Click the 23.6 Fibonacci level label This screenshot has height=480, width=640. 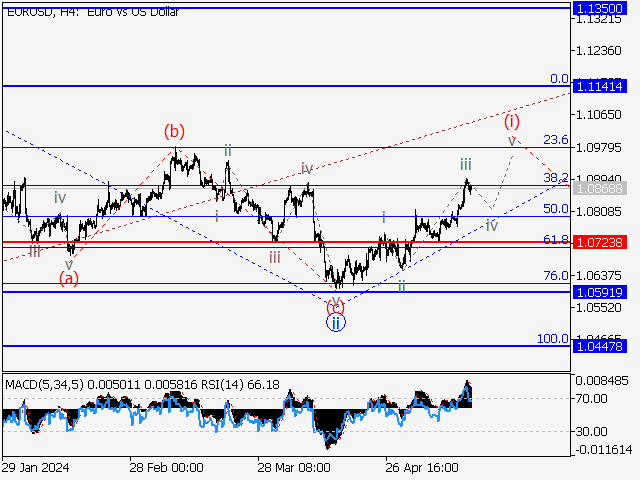556,140
